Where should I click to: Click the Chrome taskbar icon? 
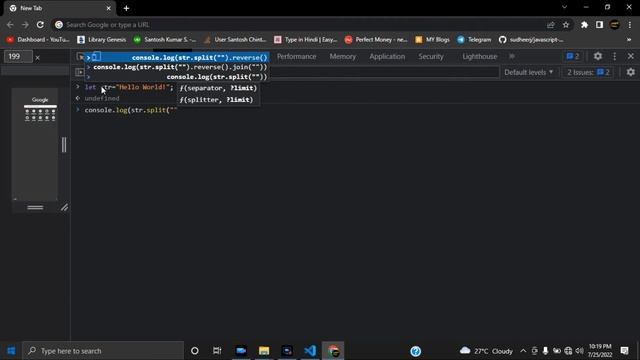click(x=333, y=351)
